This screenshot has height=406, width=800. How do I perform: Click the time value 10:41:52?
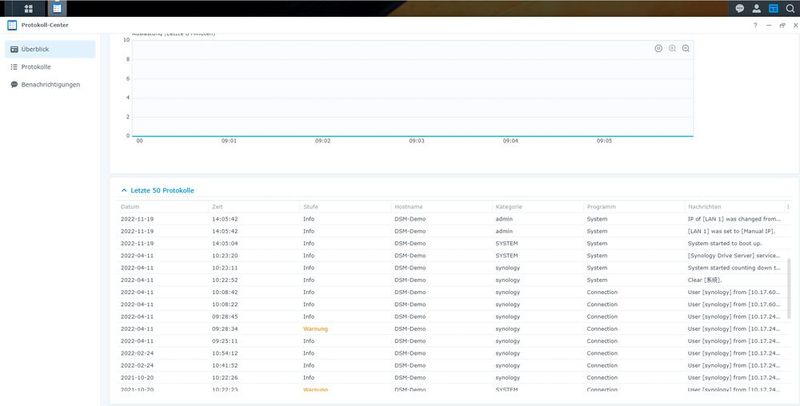[225, 366]
